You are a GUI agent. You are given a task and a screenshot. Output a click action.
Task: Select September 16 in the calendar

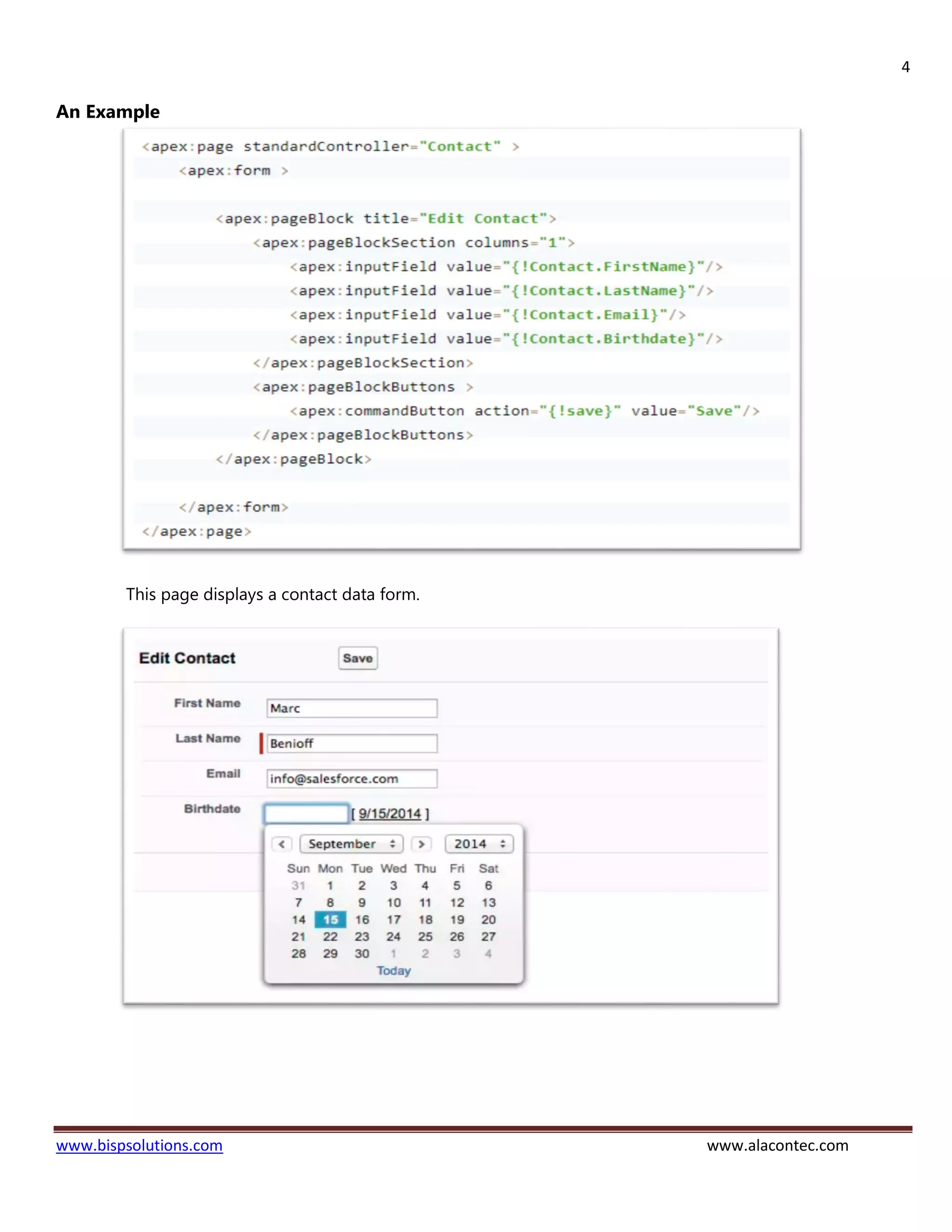coord(362,920)
